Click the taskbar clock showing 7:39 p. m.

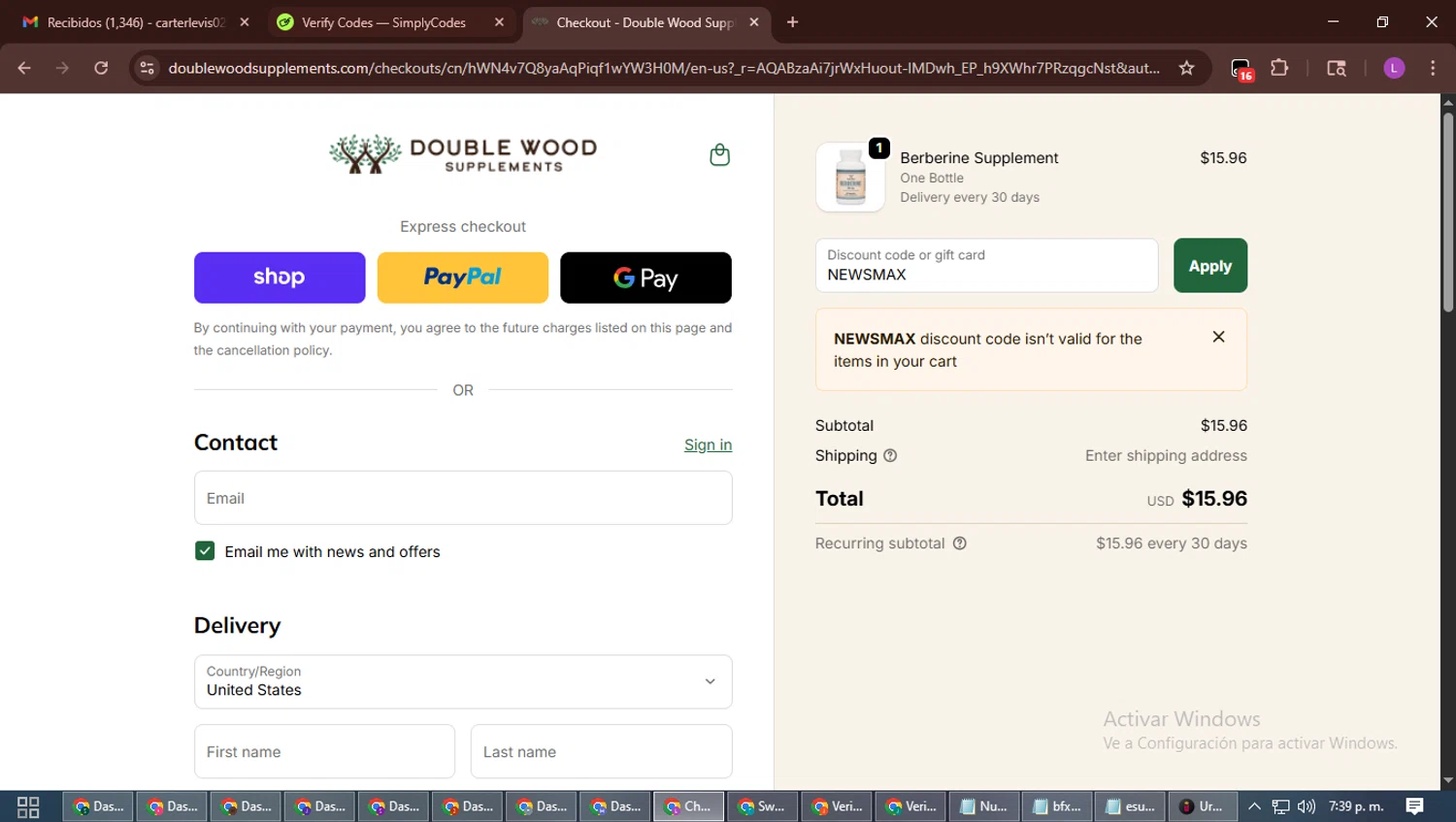pos(1356,806)
